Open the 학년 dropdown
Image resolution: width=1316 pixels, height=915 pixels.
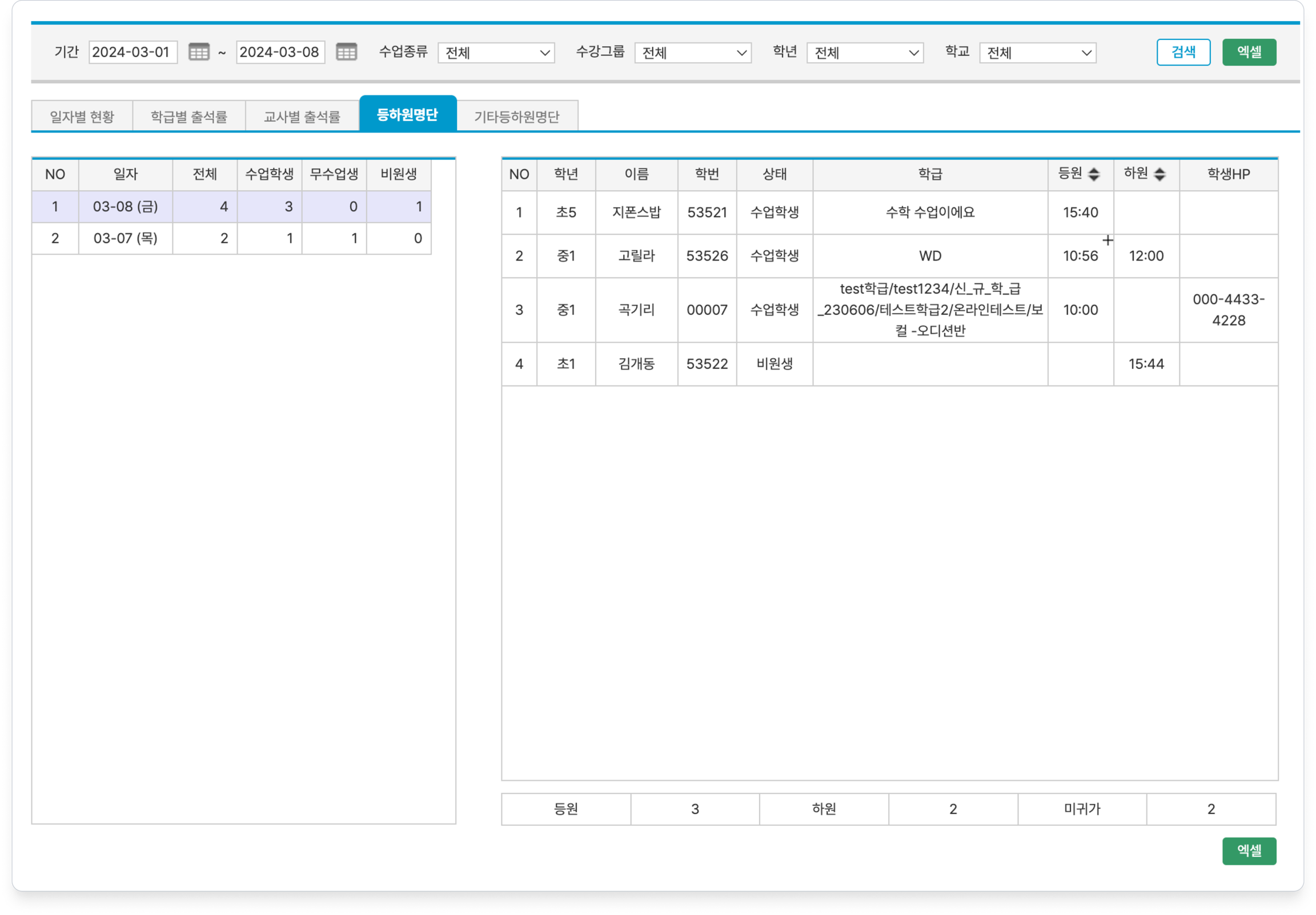[865, 53]
